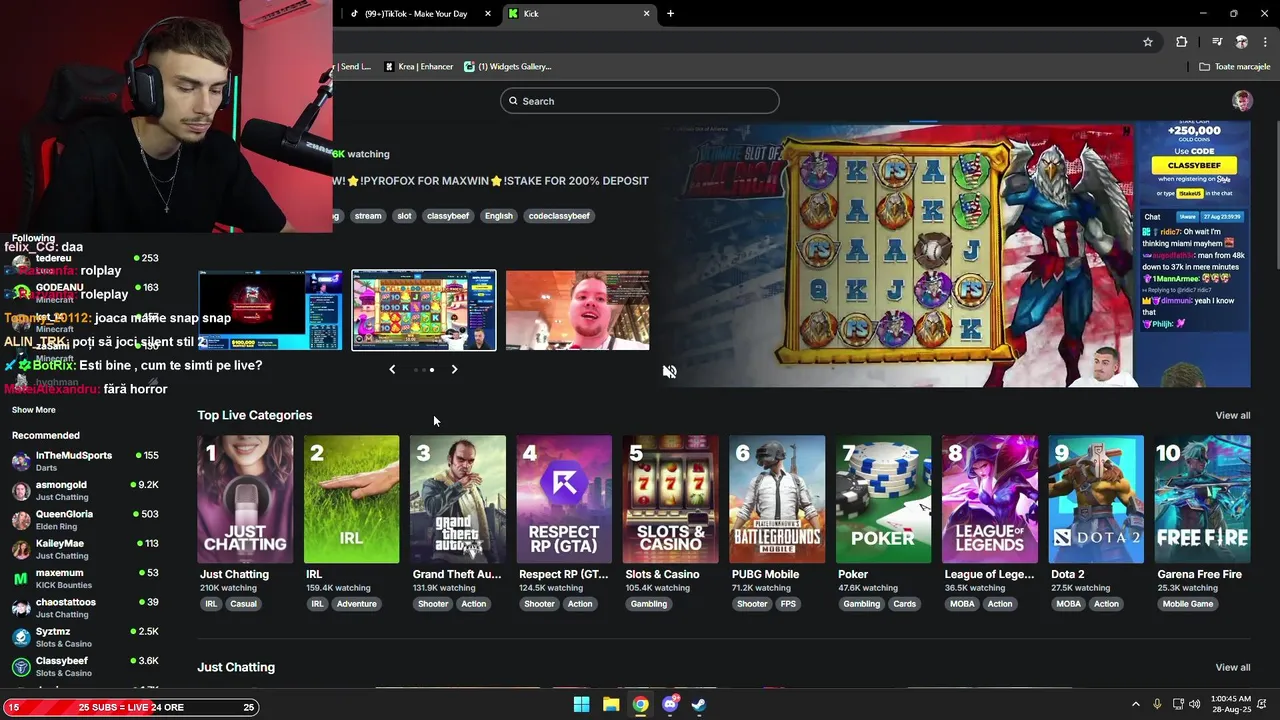Open Steam from the taskbar
The width and height of the screenshot is (1280, 720).
[699, 704]
